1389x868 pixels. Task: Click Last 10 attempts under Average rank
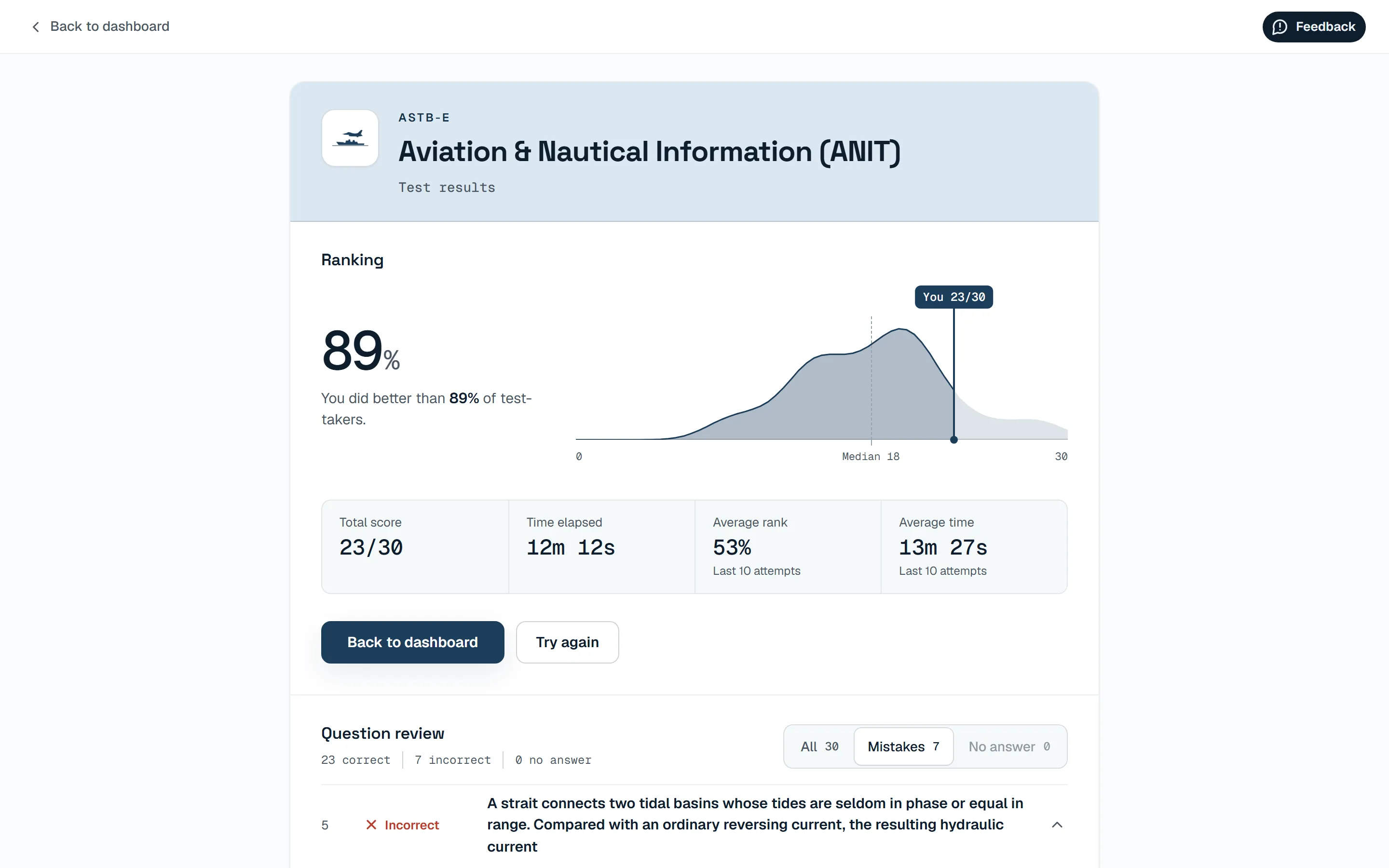click(x=757, y=570)
